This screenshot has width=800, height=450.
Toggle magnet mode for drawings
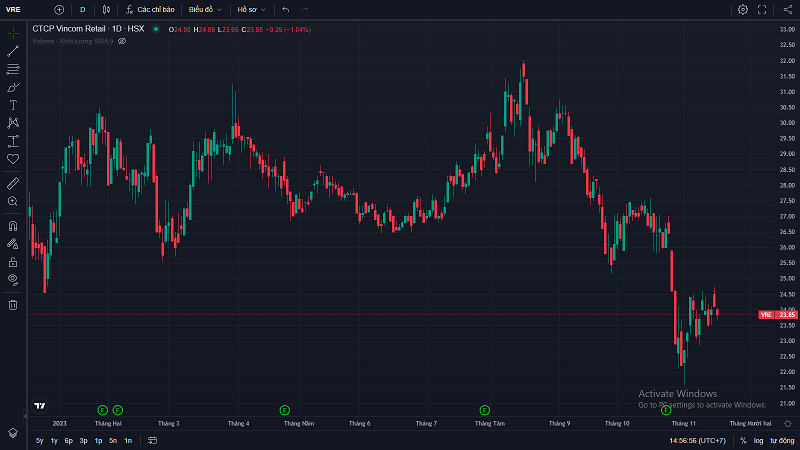tap(13, 226)
